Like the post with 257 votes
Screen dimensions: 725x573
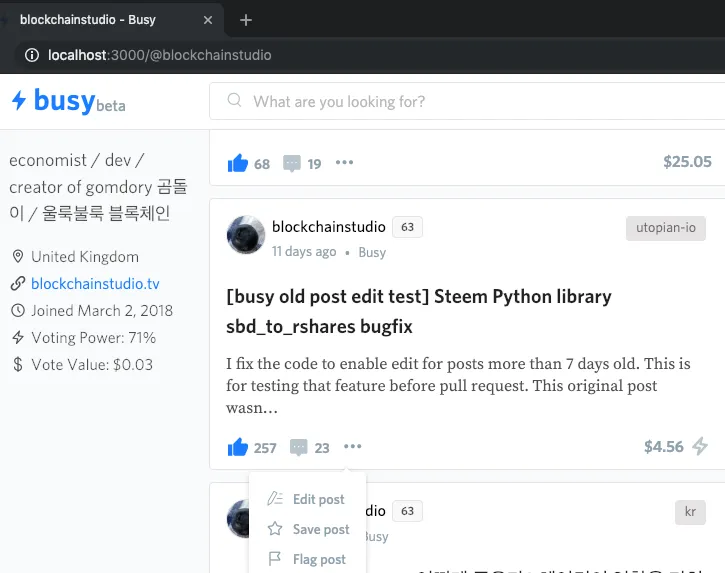238,447
